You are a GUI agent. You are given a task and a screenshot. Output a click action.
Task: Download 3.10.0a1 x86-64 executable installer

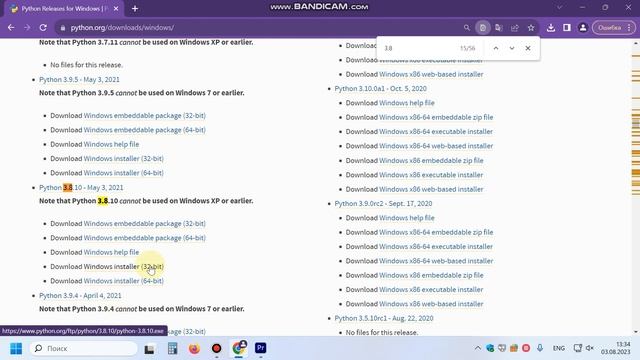(x=436, y=132)
